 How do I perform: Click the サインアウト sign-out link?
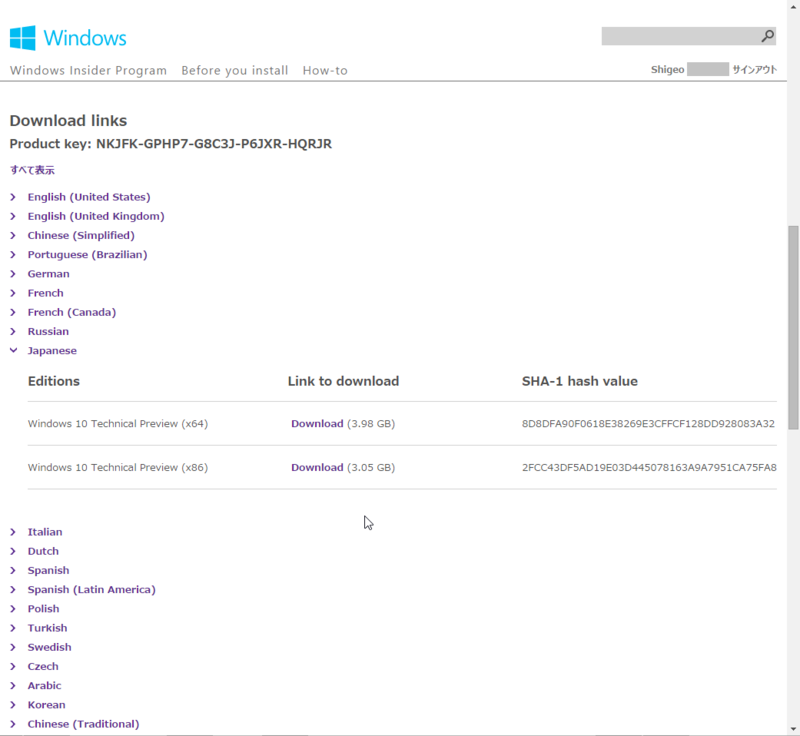(755, 69)
